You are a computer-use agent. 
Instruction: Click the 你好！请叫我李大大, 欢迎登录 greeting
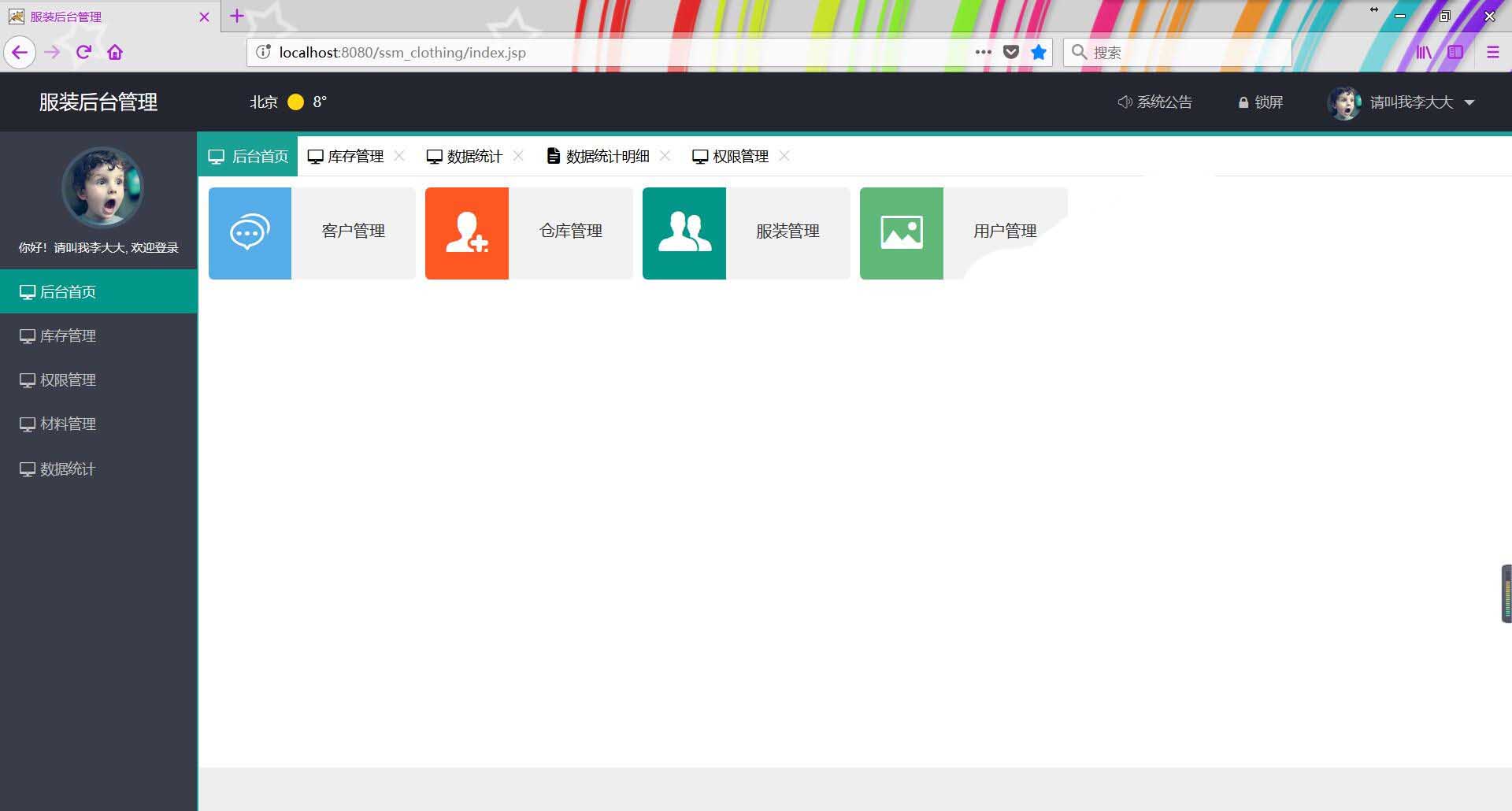pos(98,247)
